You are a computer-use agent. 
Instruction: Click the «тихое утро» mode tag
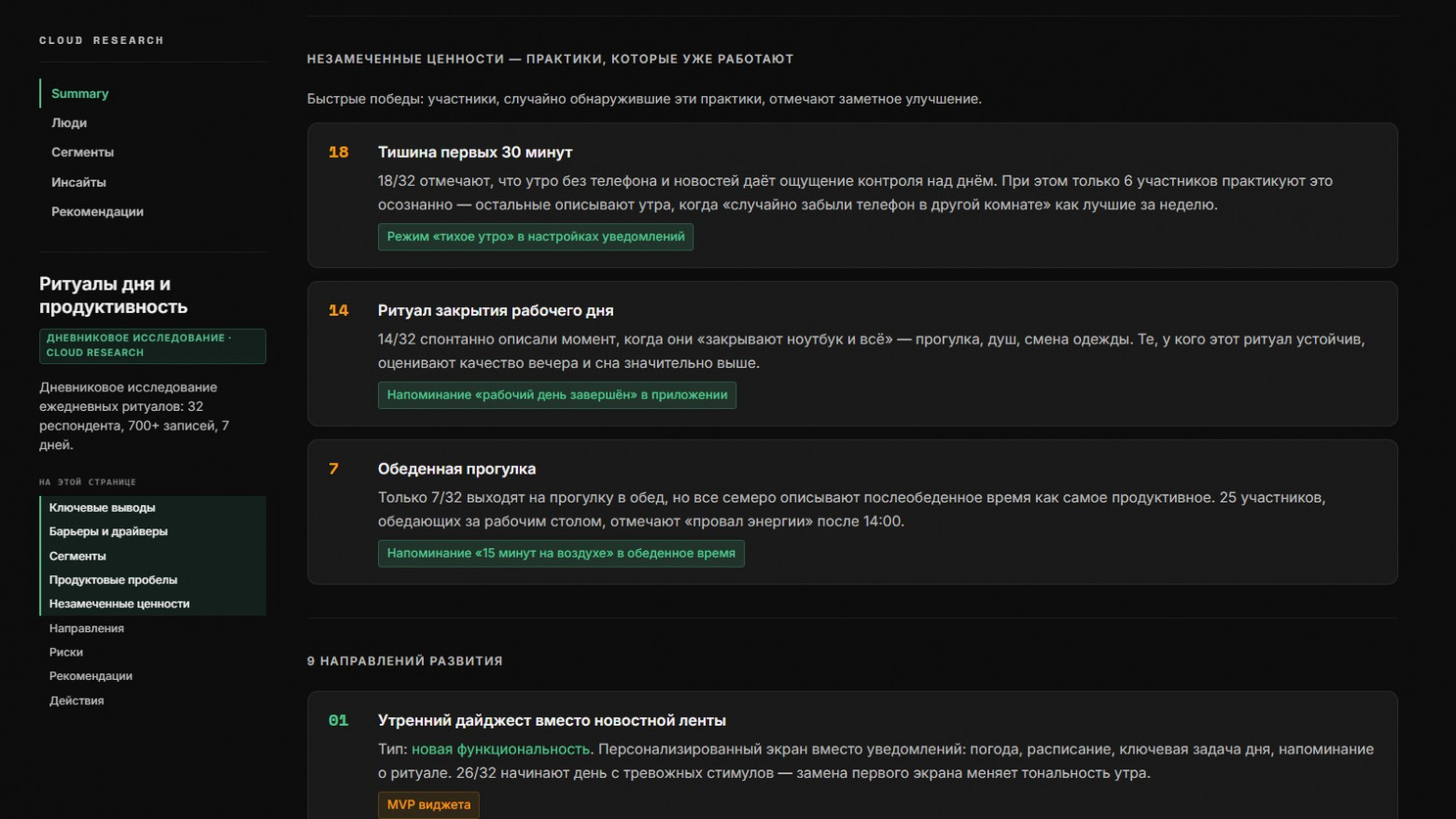535,237
